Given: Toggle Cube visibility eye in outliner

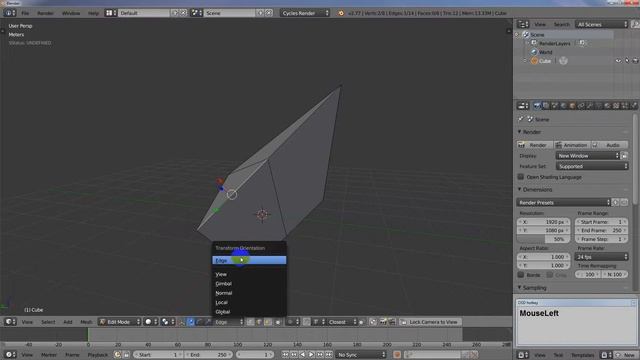Looking at the screenshot, I should (x=618, y=61).
